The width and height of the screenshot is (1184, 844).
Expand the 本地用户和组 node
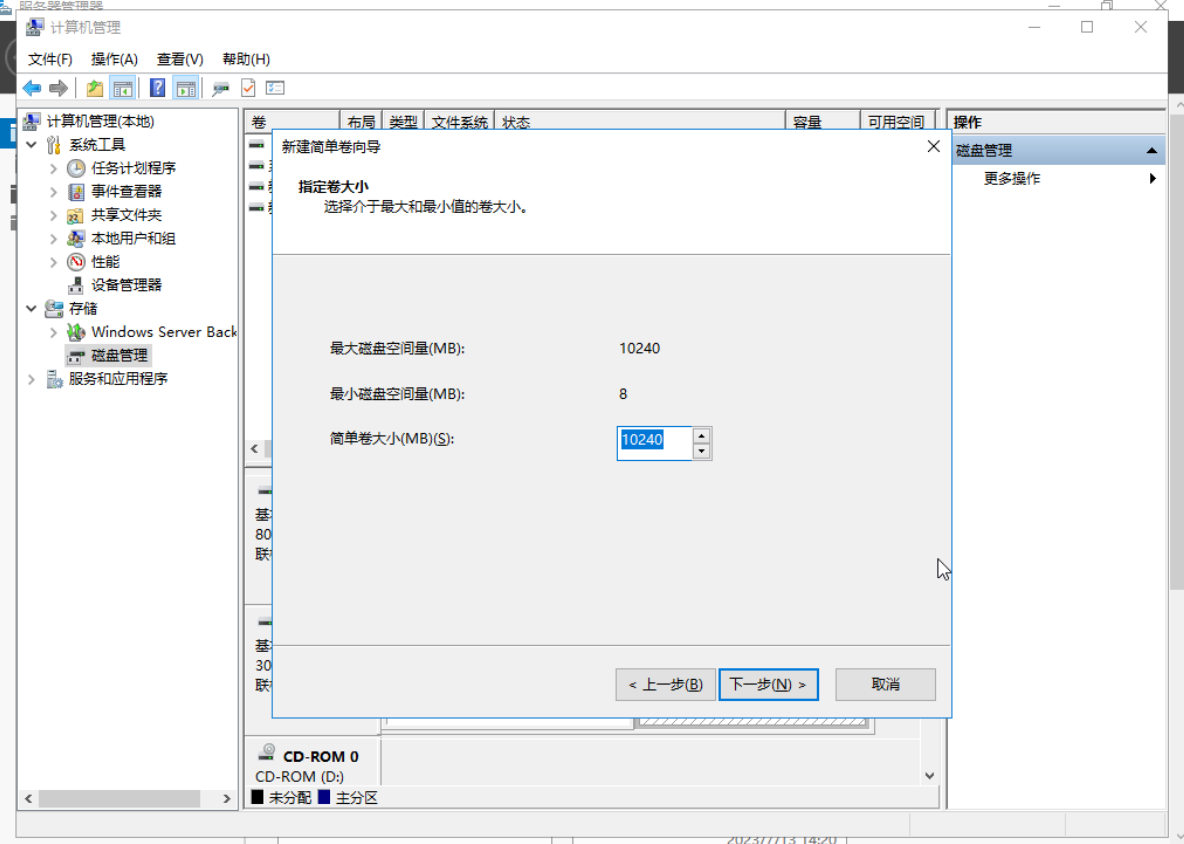(53, 239)
